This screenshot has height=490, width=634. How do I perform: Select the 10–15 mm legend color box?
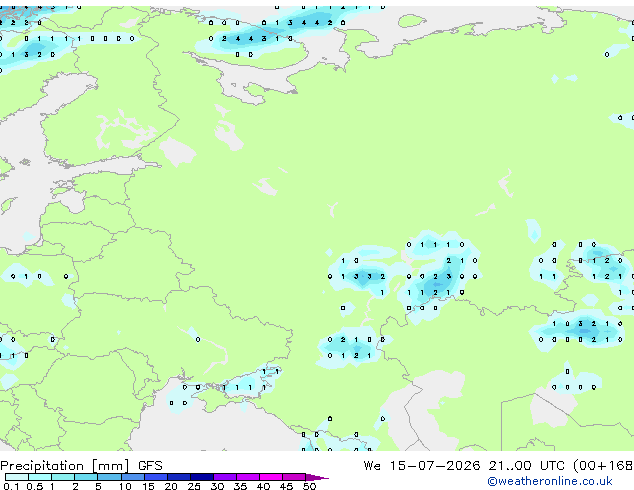pos(133,477)
